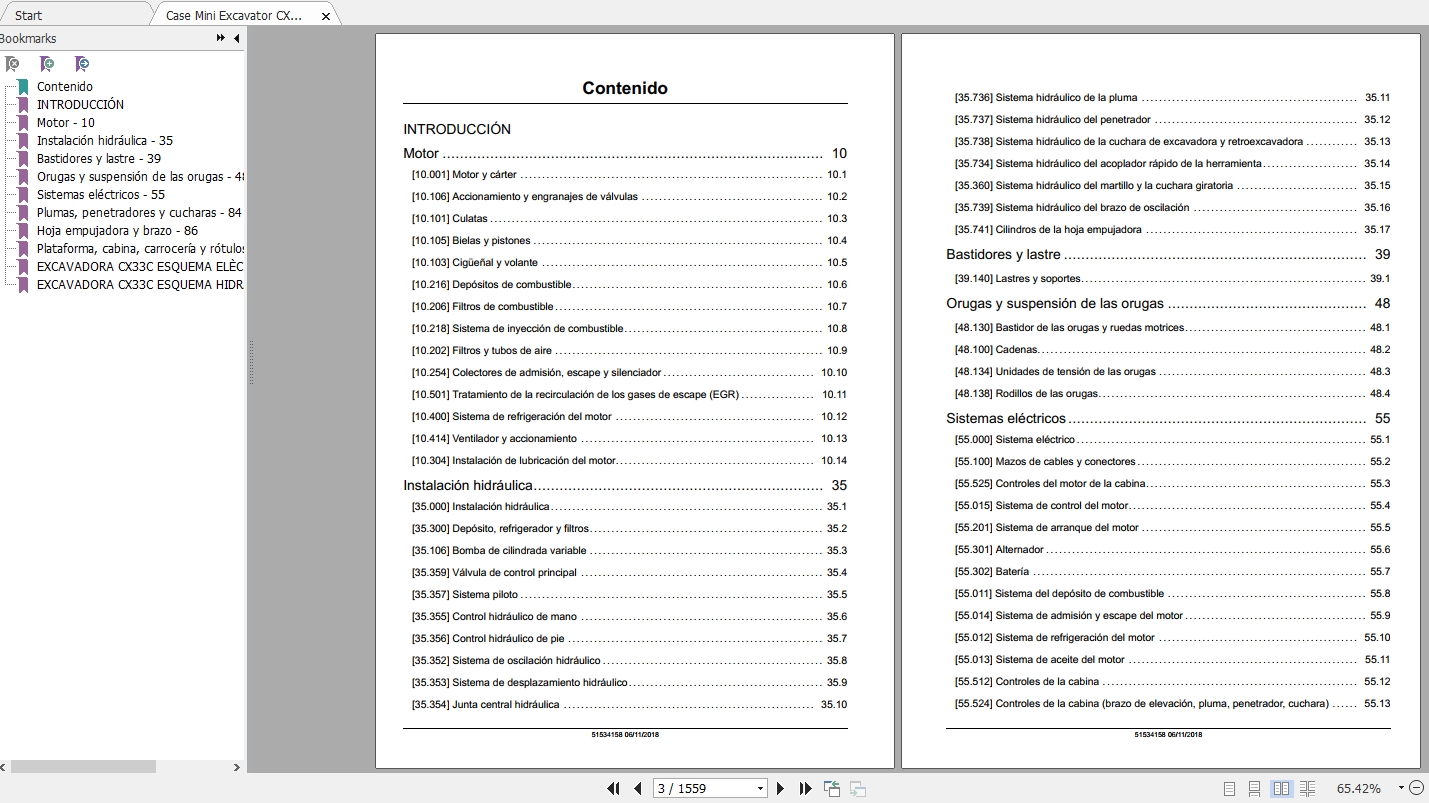Select continuous page layout
1429x803 pixels.
pos(1254,789)
